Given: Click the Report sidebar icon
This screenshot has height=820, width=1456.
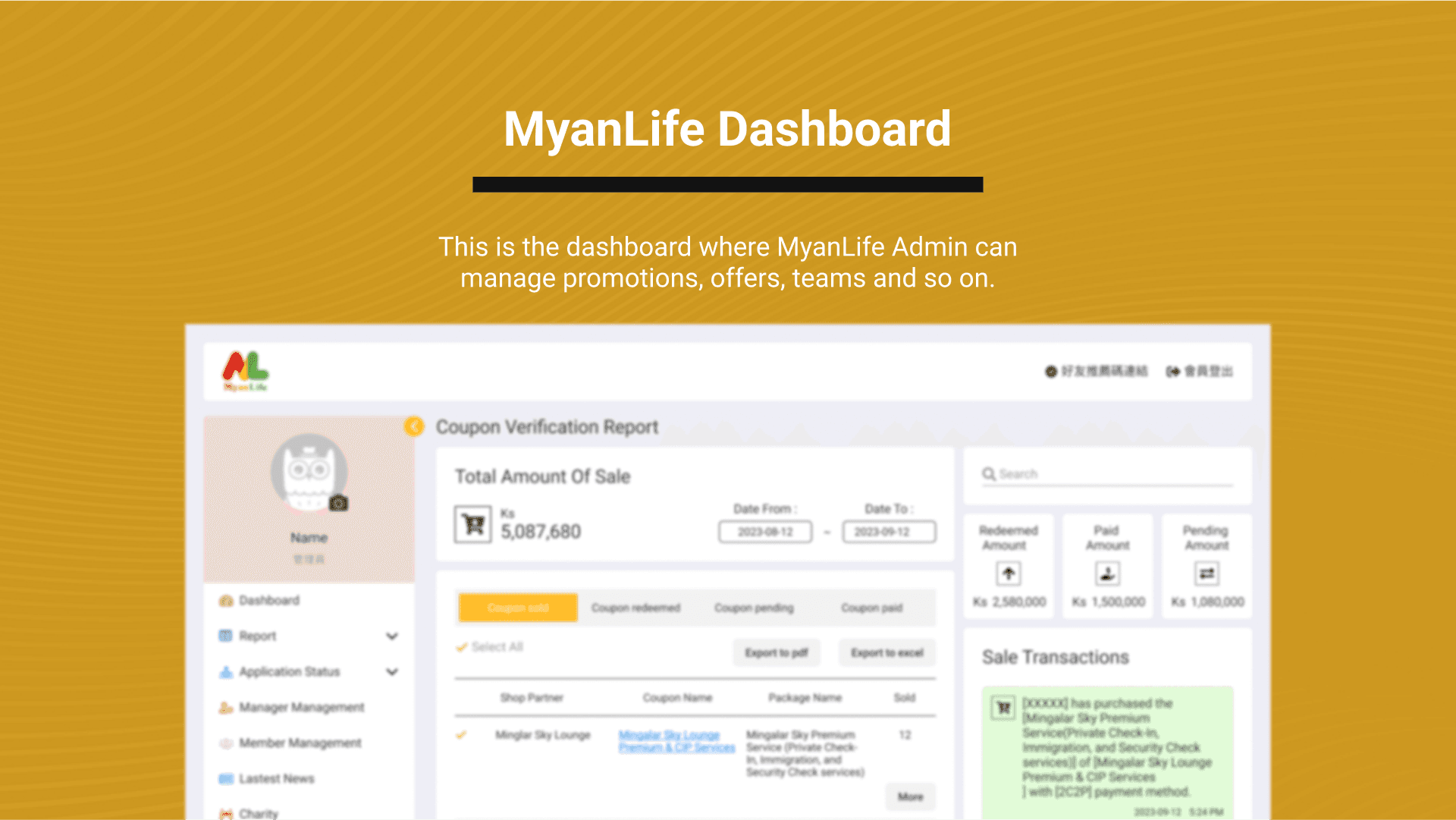Looking at the screenshot, I should (x=226, y=636).
